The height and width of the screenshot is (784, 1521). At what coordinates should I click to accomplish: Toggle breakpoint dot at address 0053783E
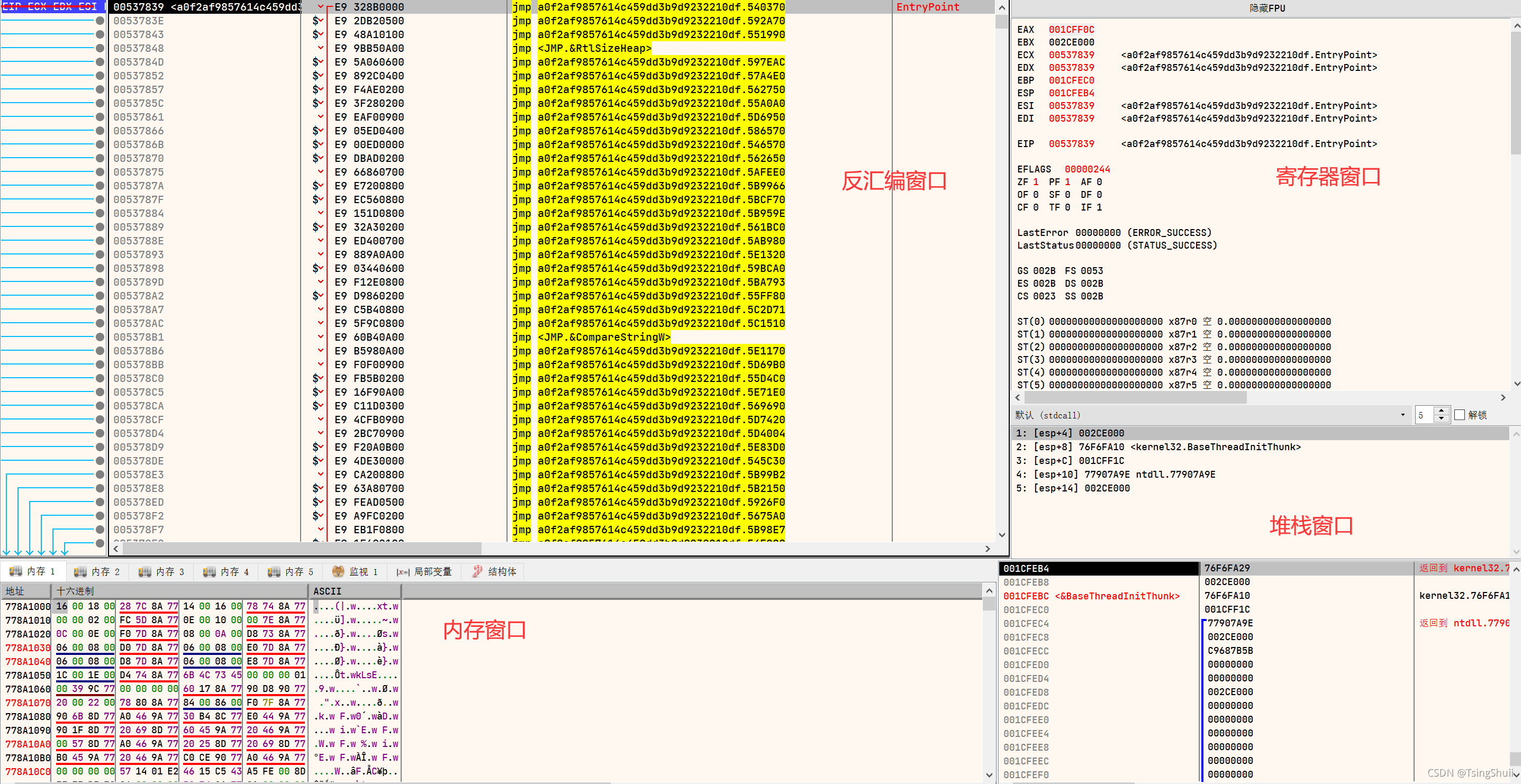100,21
